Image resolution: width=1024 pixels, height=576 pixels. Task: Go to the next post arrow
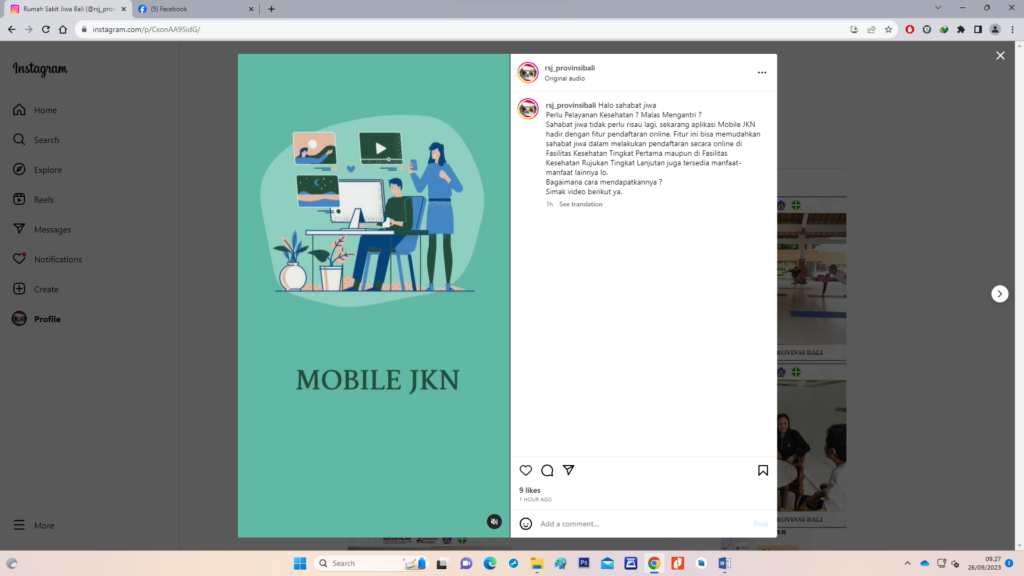[x=999, y=294]
